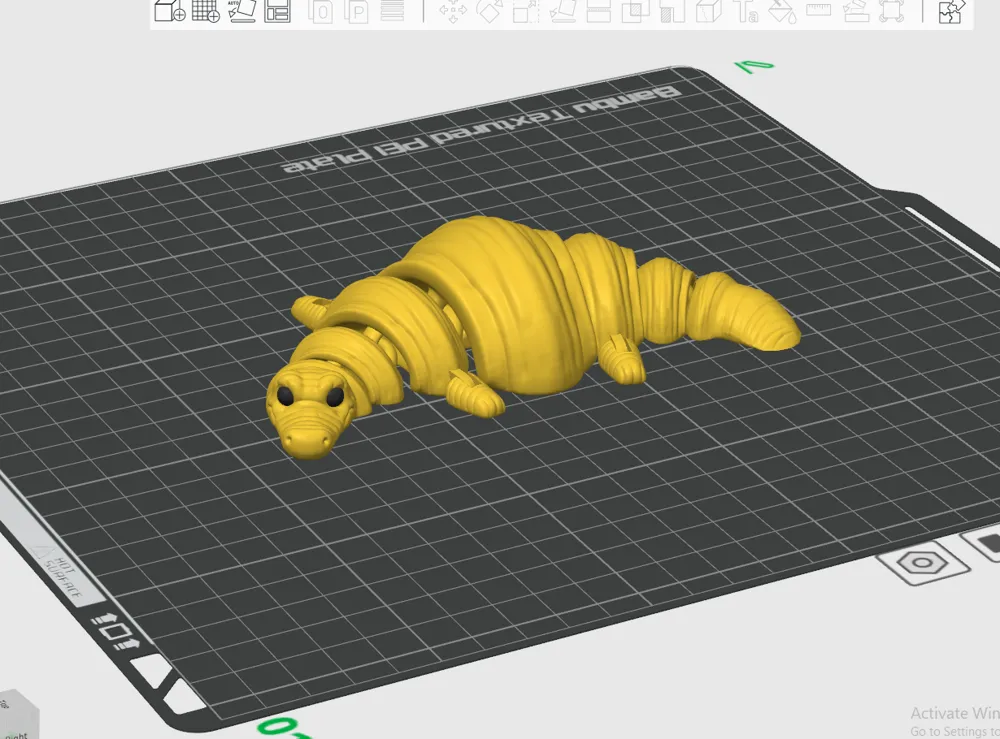1000x739 pixels.
Task: Open the Mesh boolean tool
Action: point(635,11)
